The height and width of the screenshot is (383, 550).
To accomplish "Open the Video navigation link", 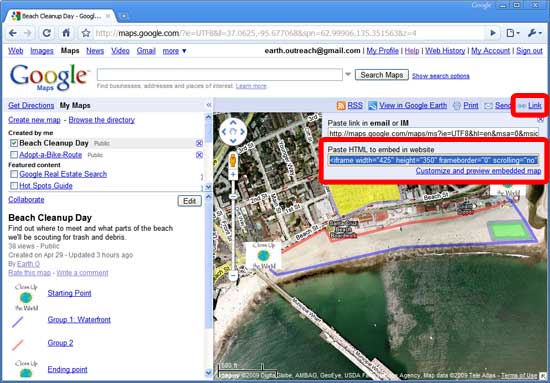I will point(120,51).
